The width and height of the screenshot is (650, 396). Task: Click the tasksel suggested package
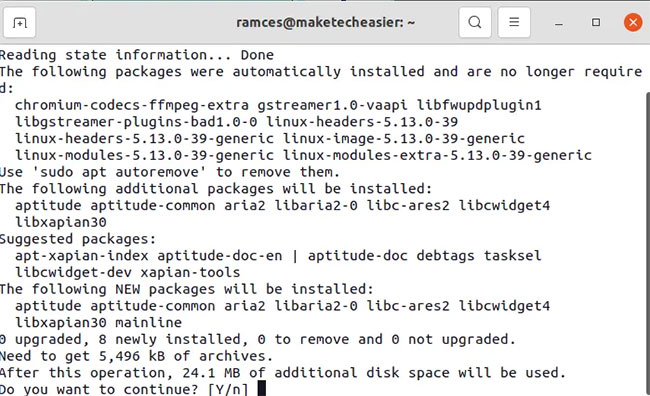pyautogui.click(x=512, y=255)
